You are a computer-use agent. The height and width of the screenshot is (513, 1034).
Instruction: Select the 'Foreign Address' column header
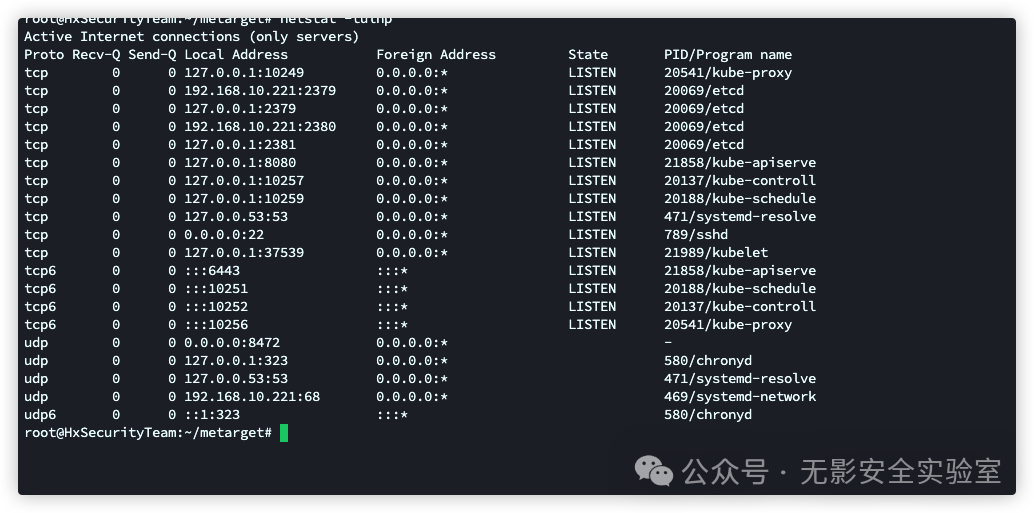pyautogui.click(x=436, y=55)
